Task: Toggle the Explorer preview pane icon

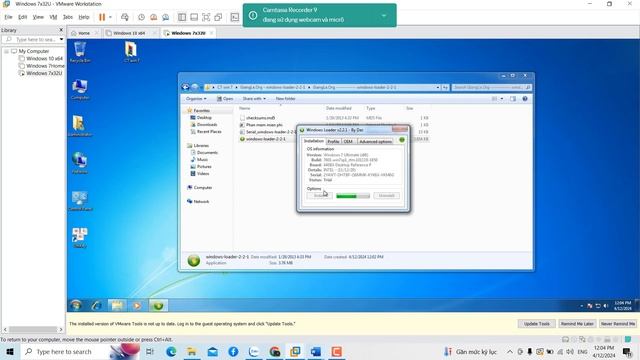Action: click(x=513, y=99)
